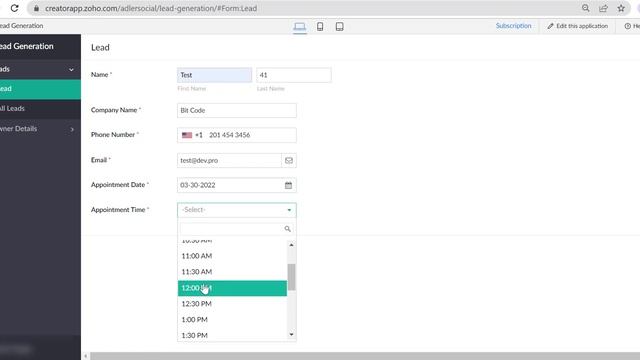Click the First Name field
The height and width of the screenshot is (360, 640).
coord(214,75)
